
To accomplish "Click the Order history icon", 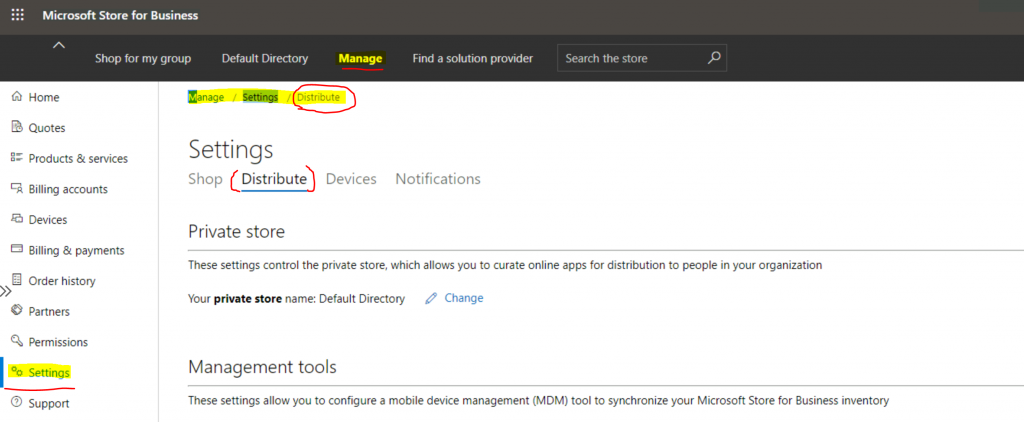I will [17, 280].
